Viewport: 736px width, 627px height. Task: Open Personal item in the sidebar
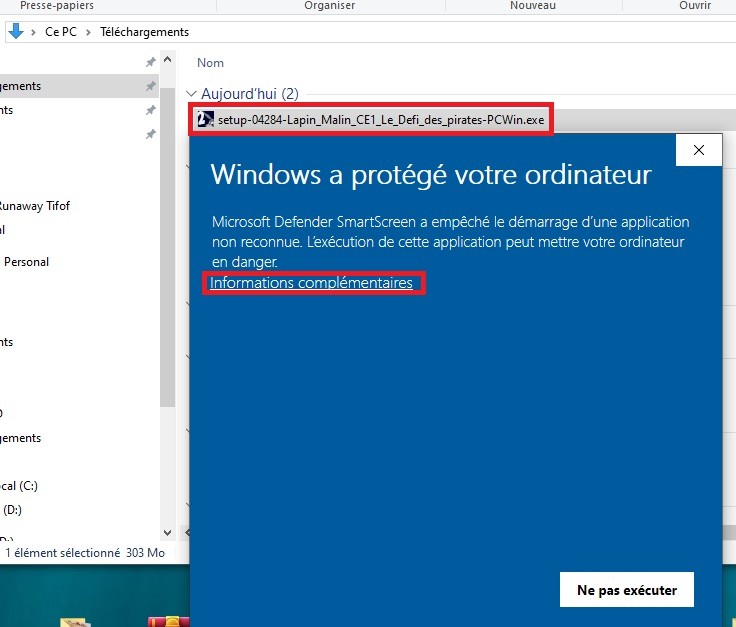pos(26,262)
